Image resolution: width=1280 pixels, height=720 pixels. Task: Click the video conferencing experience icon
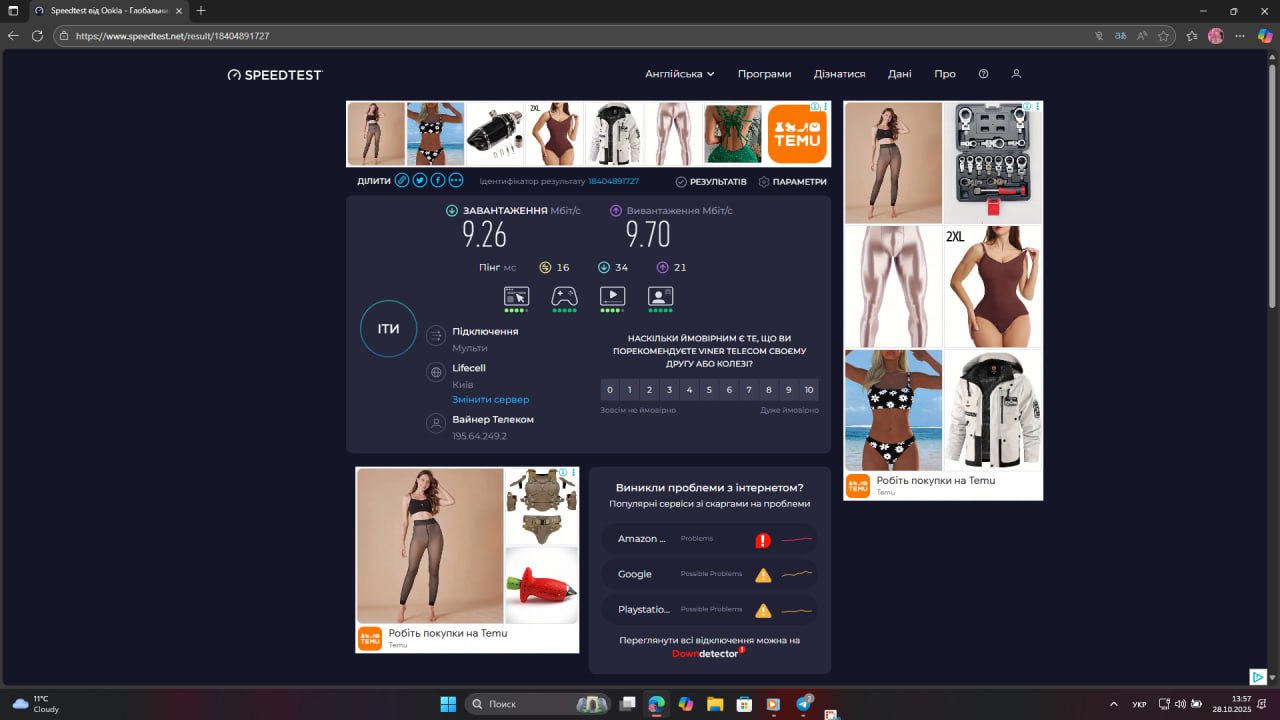(660, 296)
